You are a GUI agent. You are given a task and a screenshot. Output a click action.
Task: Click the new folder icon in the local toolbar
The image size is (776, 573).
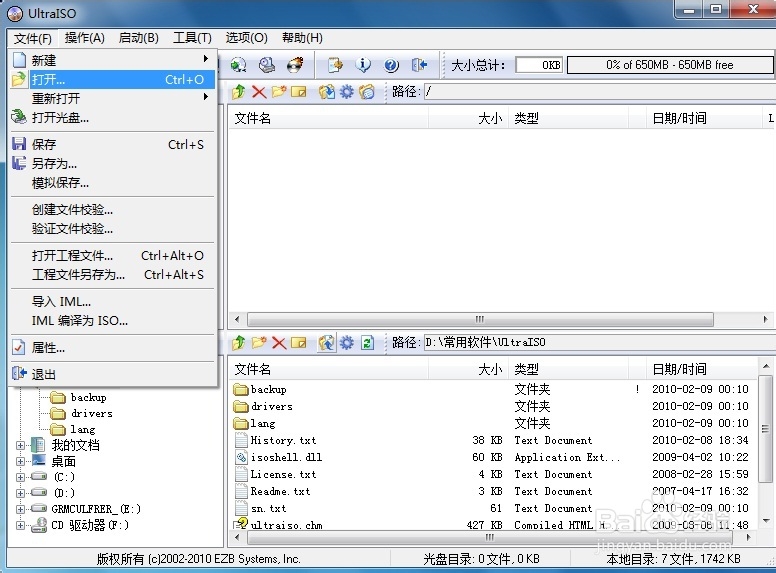[x=259, y=343]
